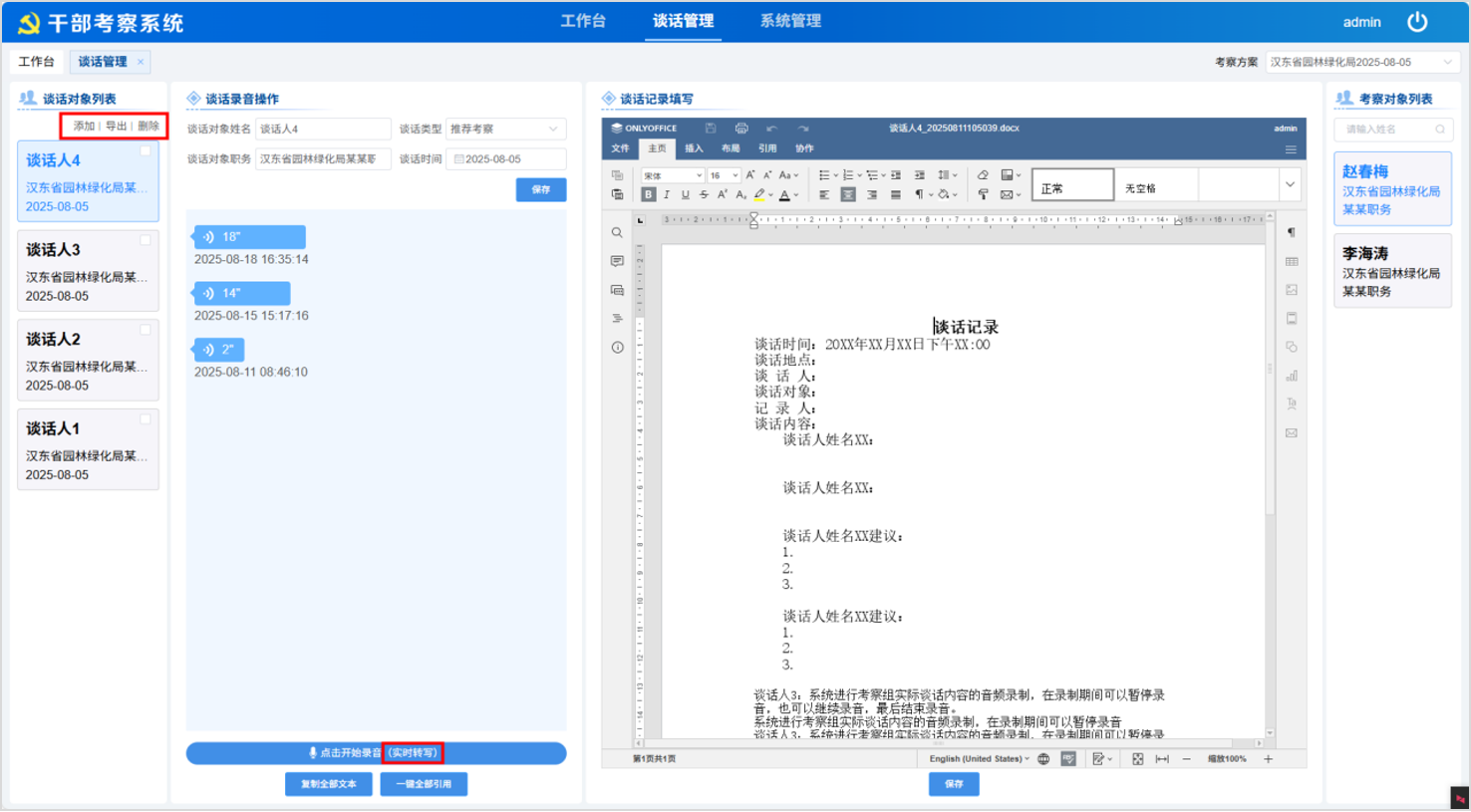Image resolution: width=1471 pixels, height=812 pixels.
Task: Toggle Italic formatting in the editor
Action: (667, 195)
